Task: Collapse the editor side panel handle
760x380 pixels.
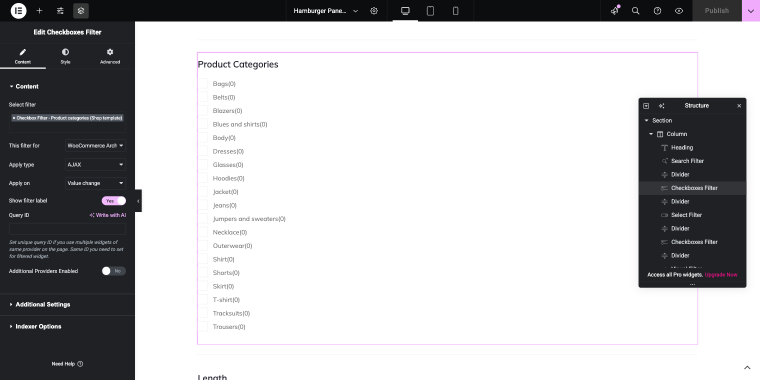Action: 138,201
